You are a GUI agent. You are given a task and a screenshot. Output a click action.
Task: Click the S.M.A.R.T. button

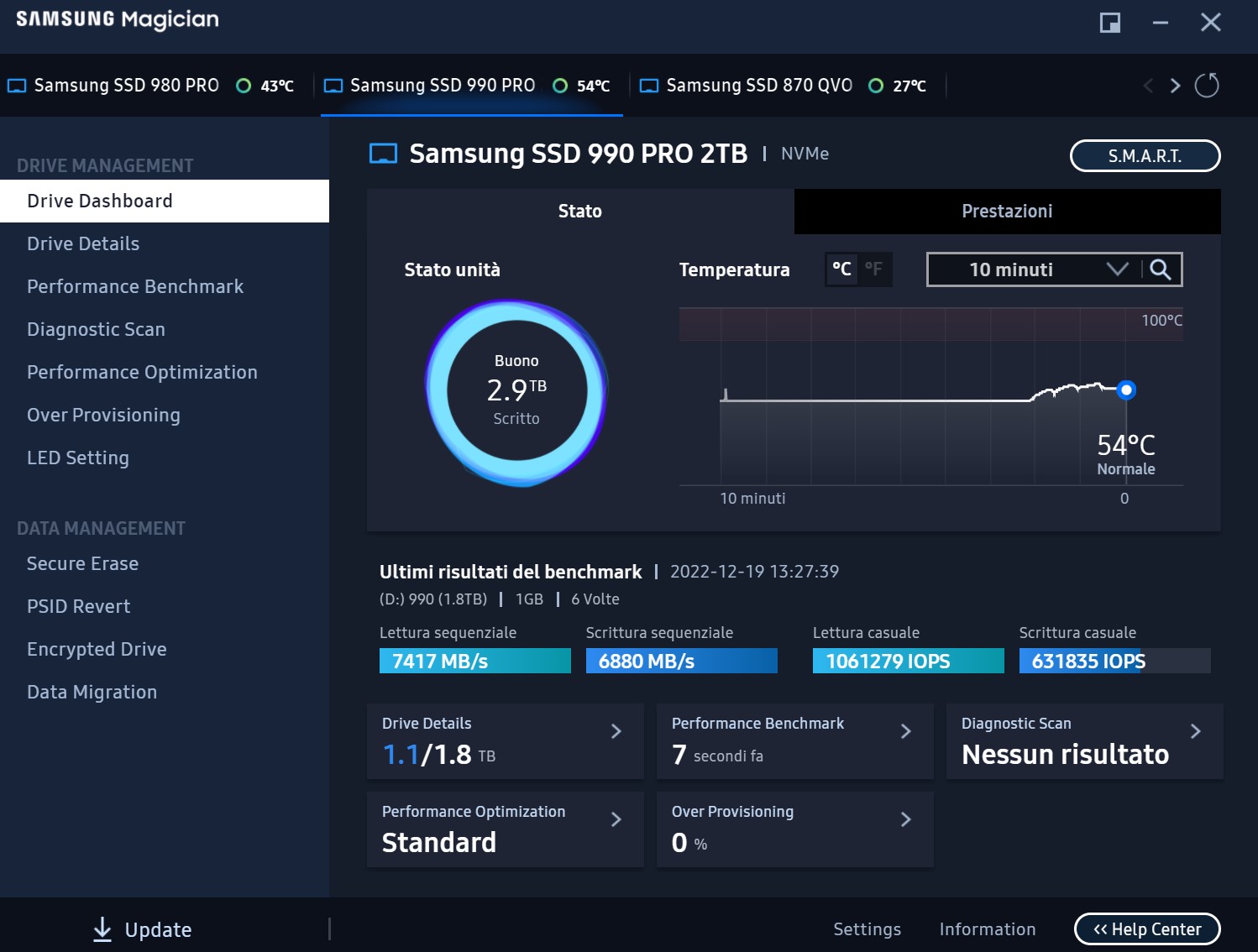1145,156
